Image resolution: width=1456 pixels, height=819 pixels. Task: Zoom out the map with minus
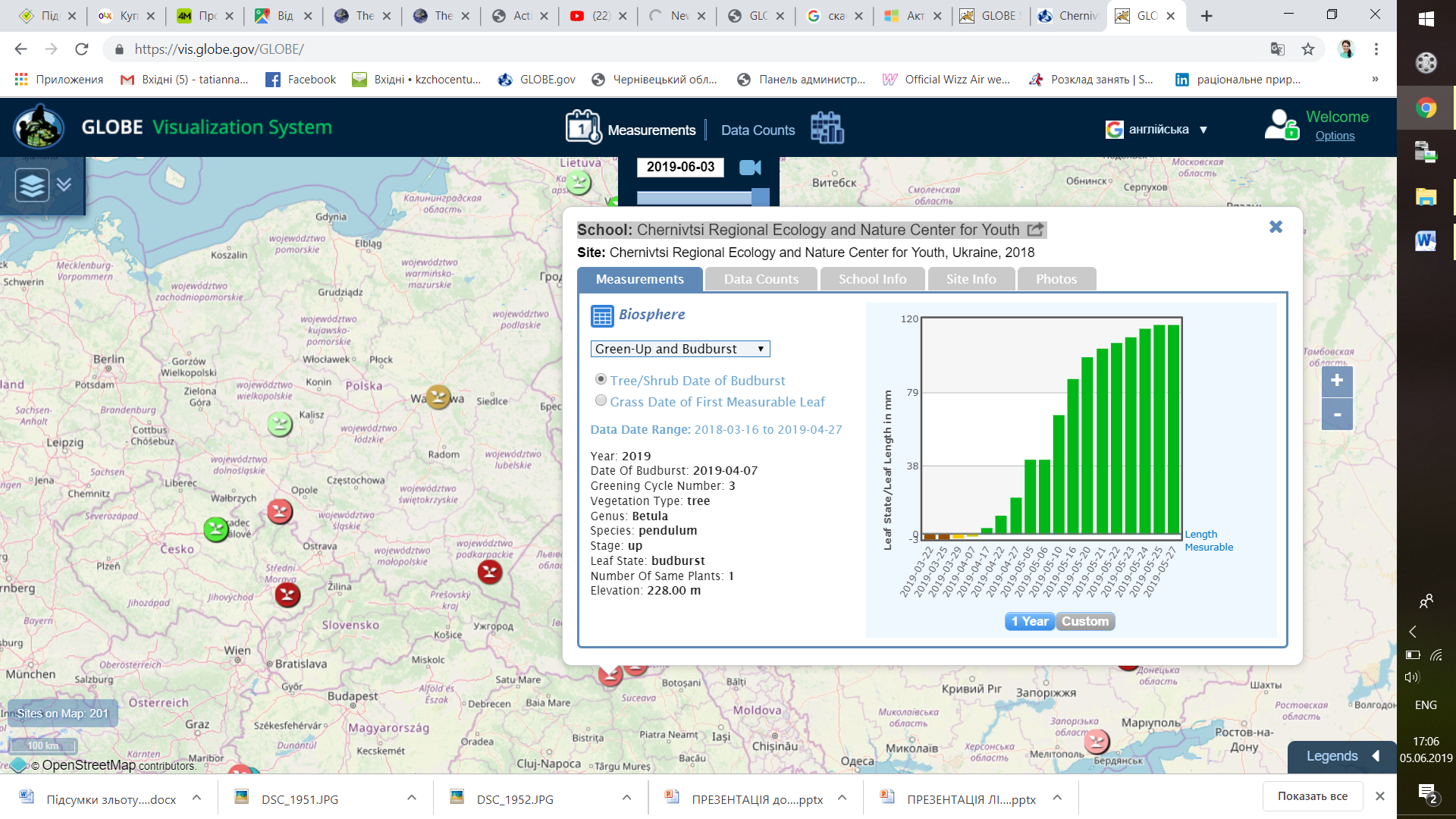(1336, 415)
